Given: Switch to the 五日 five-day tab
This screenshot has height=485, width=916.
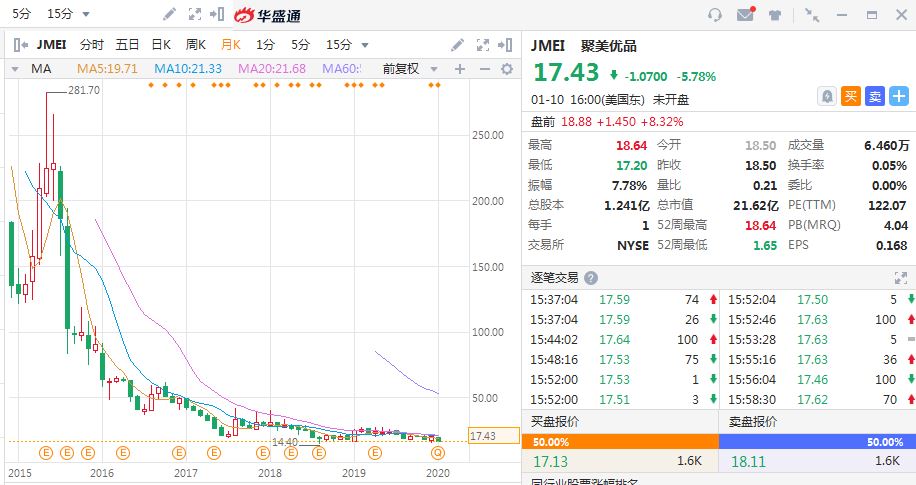Looking at the screenshot, I should tap(127, 45).
